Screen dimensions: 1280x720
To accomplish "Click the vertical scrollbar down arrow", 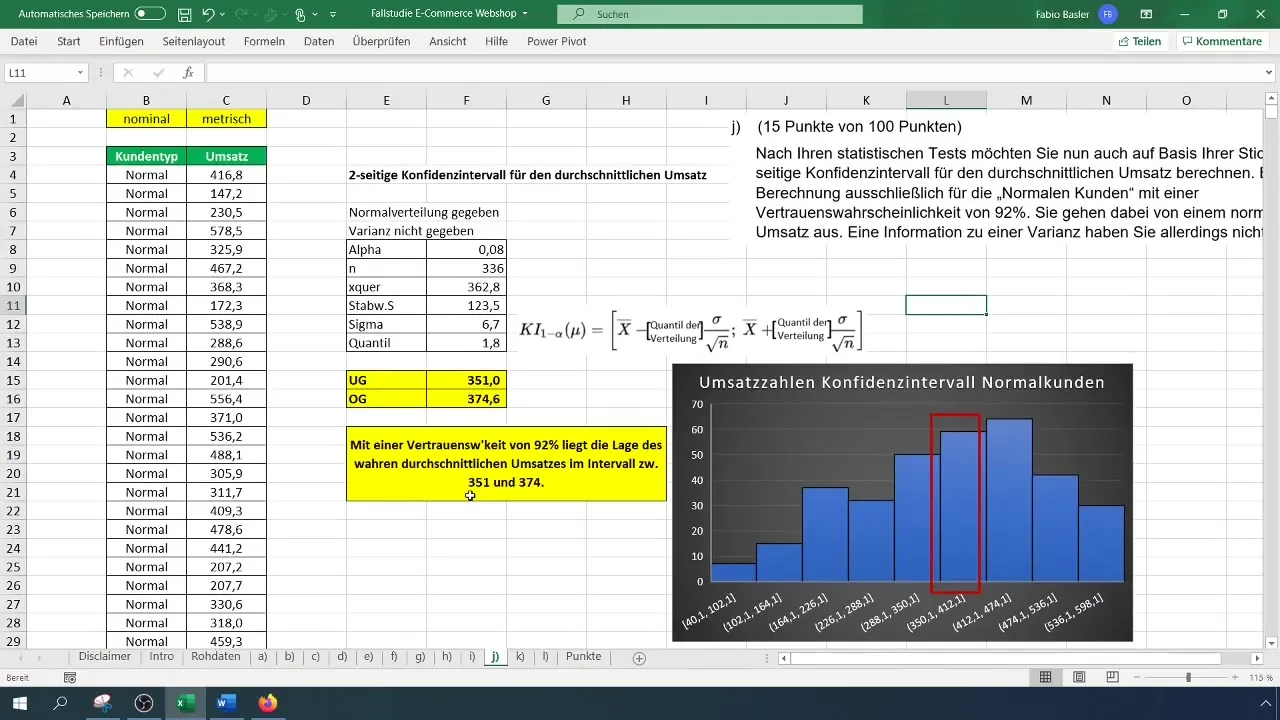I will [1271, 642].
